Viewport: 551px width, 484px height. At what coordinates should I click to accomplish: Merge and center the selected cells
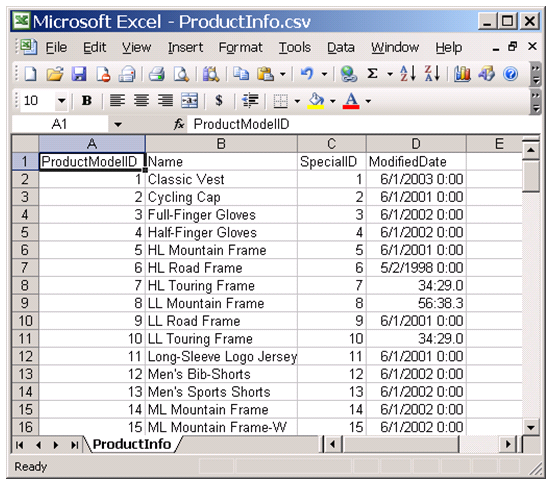coord(189,101)
